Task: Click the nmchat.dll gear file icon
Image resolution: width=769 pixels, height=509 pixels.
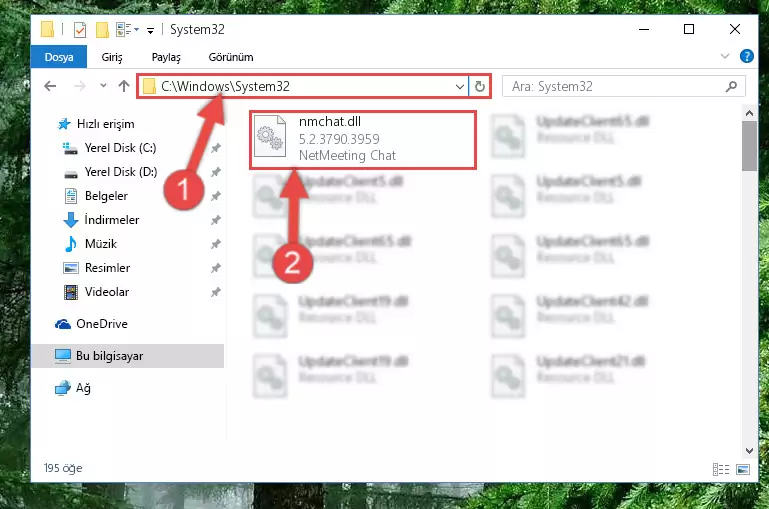Action: point(270,136)
